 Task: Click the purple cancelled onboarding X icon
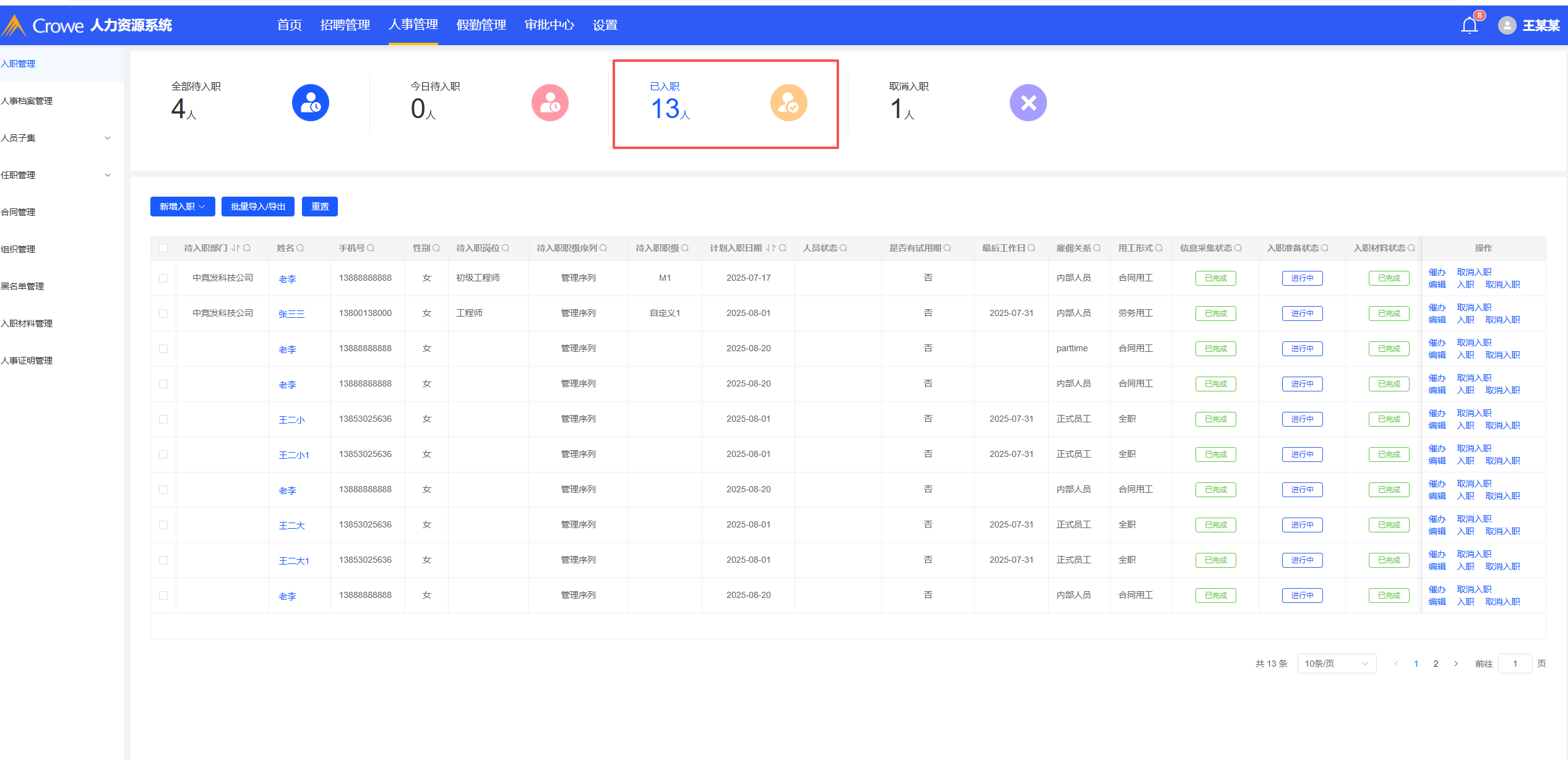coord(1028,103)
